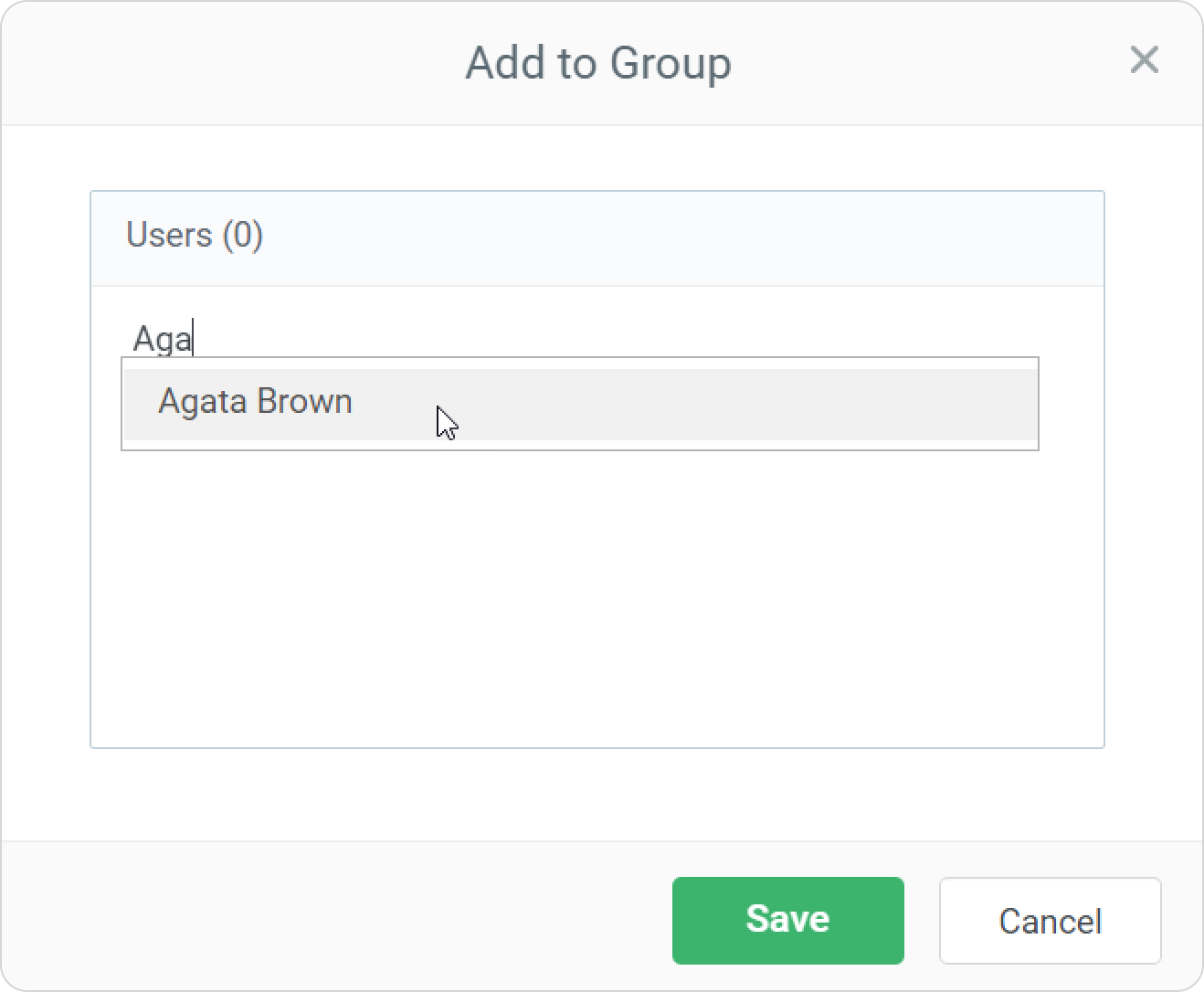
Task: Select Agata Brown from suggestions
Action: pyautogui.click(x=256, y=403)
